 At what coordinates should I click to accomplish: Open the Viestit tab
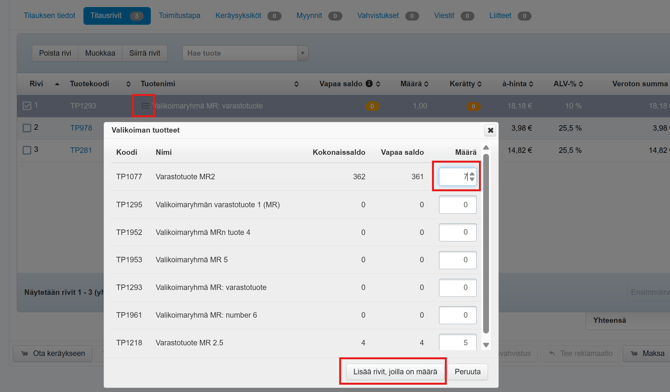pyautogui.click(x=454, y=15)
